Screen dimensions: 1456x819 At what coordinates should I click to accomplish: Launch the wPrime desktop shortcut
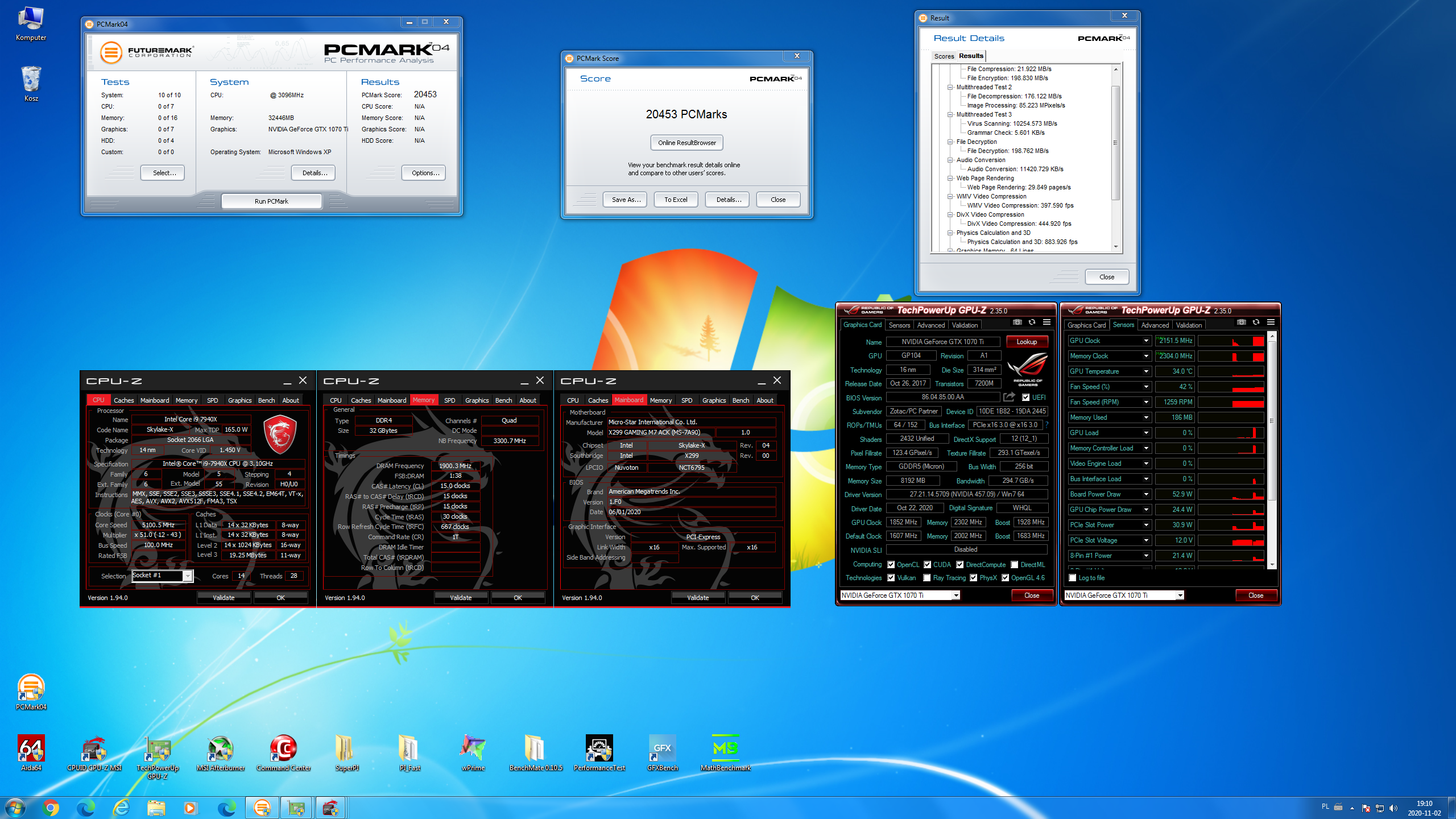pos(473,753)
